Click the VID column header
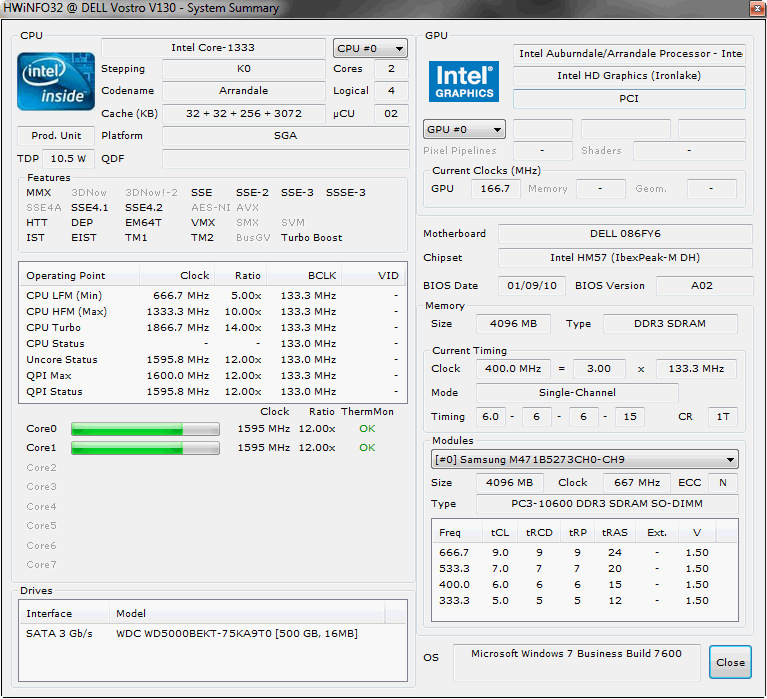Image resolution: width=767 pixels, height=699 pixels. click(x=374, y=275)
